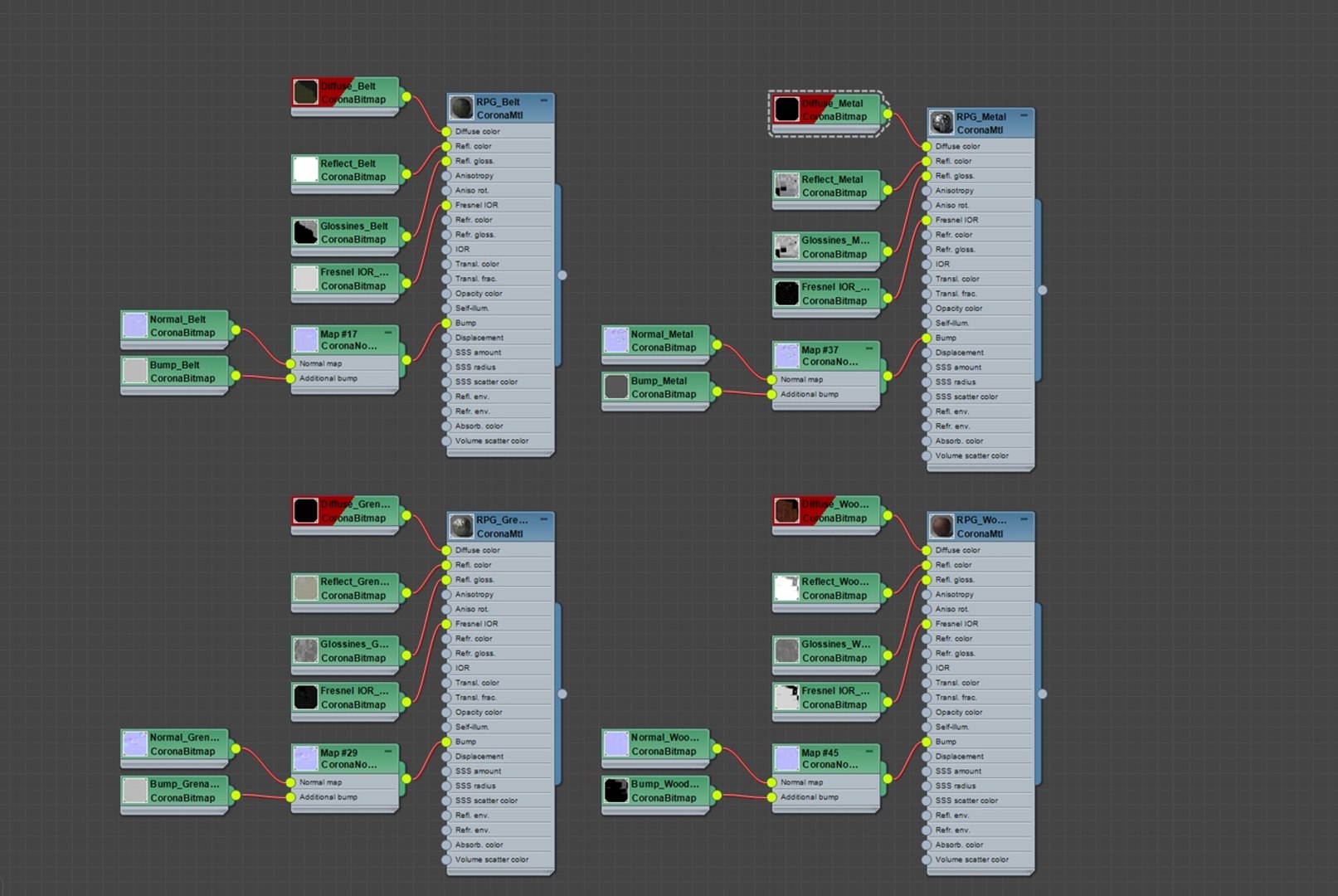Click the Diffuse_Belt bitmap thumbnail
This screenshot has height=896, width=1338.
coord(306,92)
